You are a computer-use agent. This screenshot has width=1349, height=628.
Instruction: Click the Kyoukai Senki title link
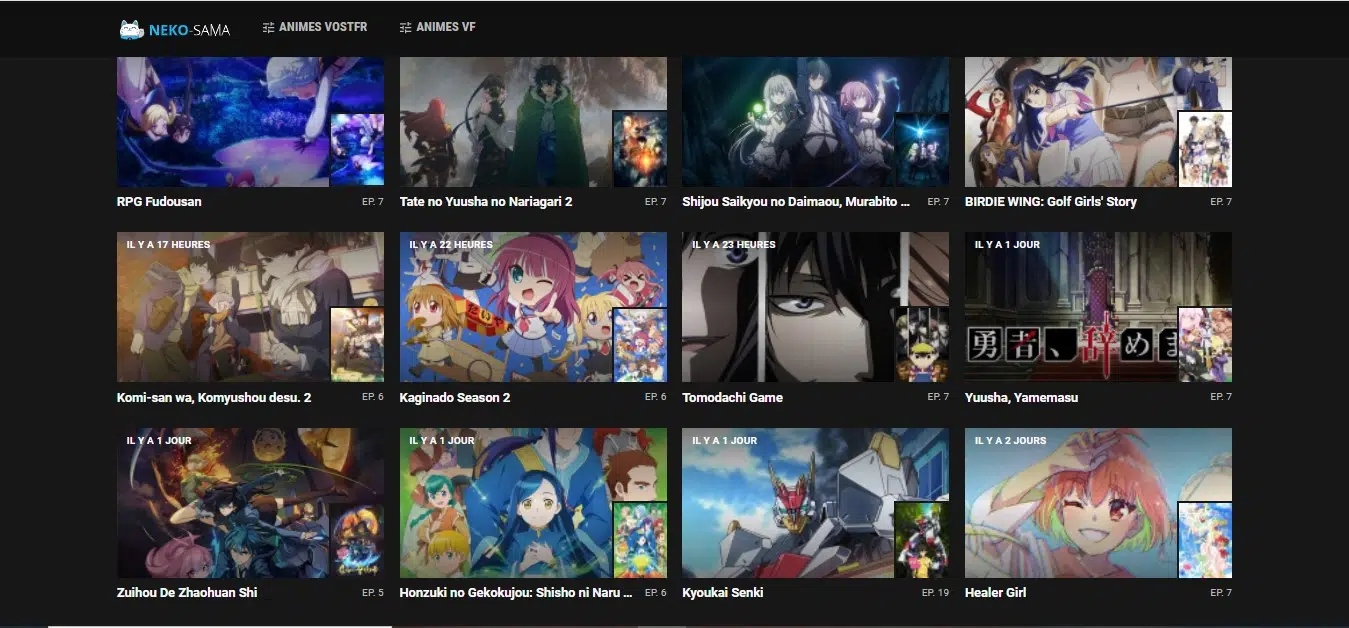coord(725,593)
